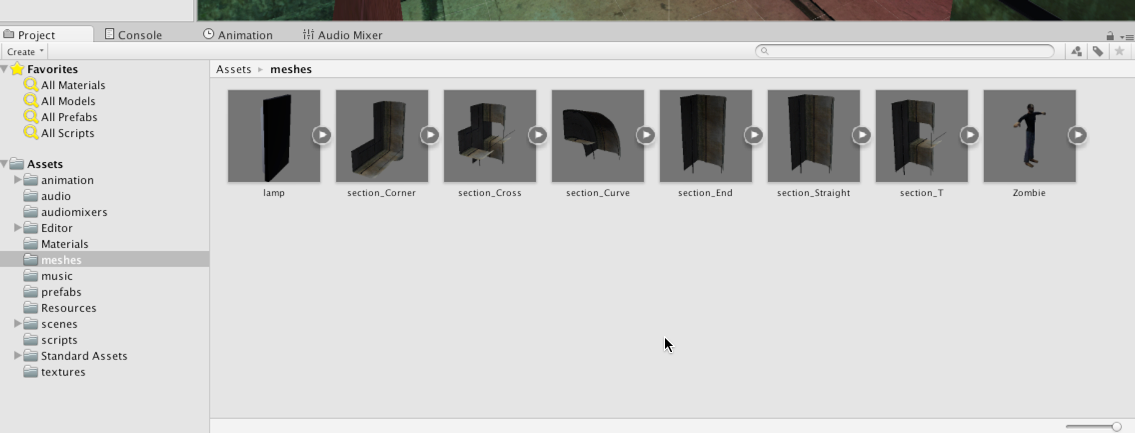Click the Favorites star icon

tap(17, 69)
